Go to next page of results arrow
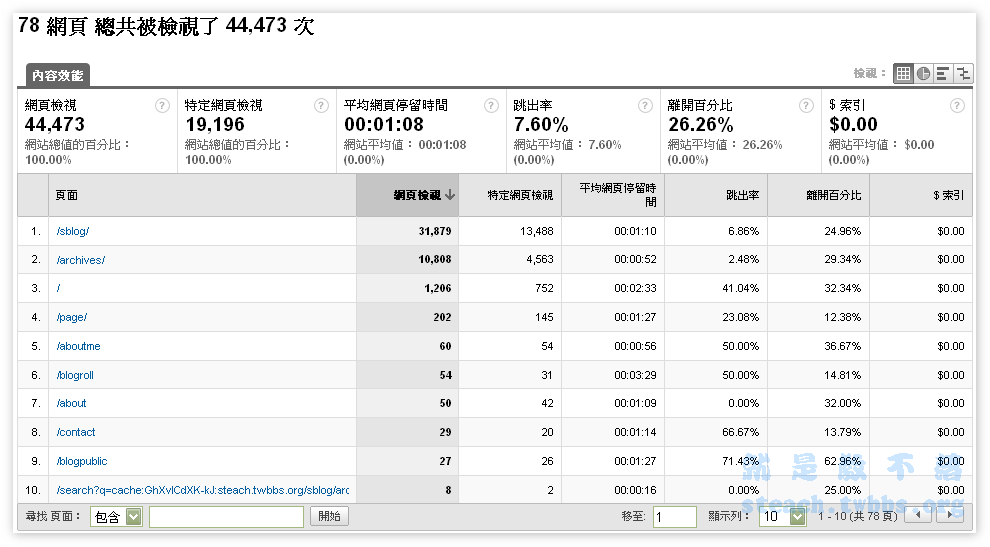 (x=950, y=516)
